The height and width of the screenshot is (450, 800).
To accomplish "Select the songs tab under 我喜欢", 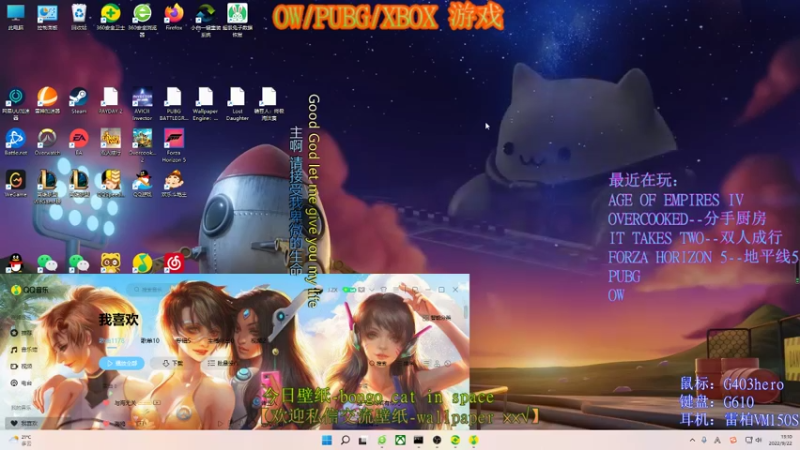I will pos(112,340).
